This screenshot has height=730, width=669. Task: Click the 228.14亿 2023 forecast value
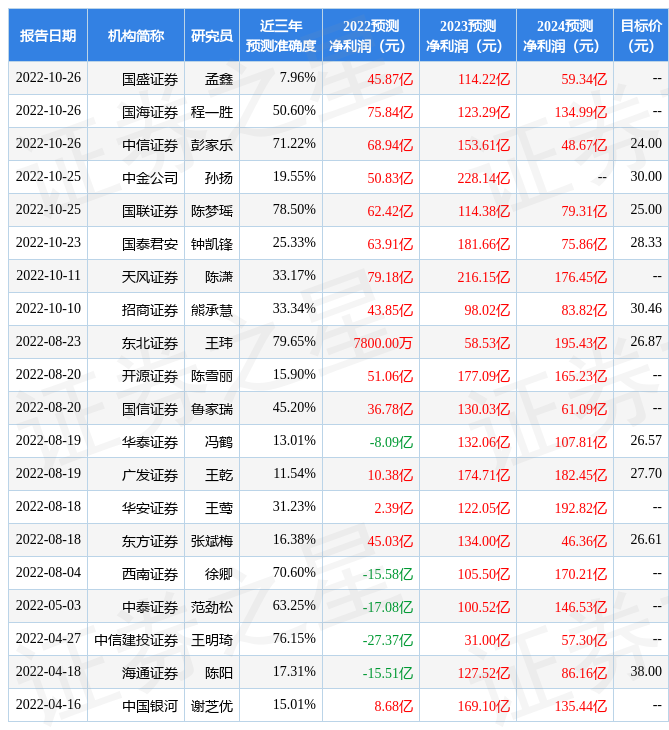click(x=484, y=178)
